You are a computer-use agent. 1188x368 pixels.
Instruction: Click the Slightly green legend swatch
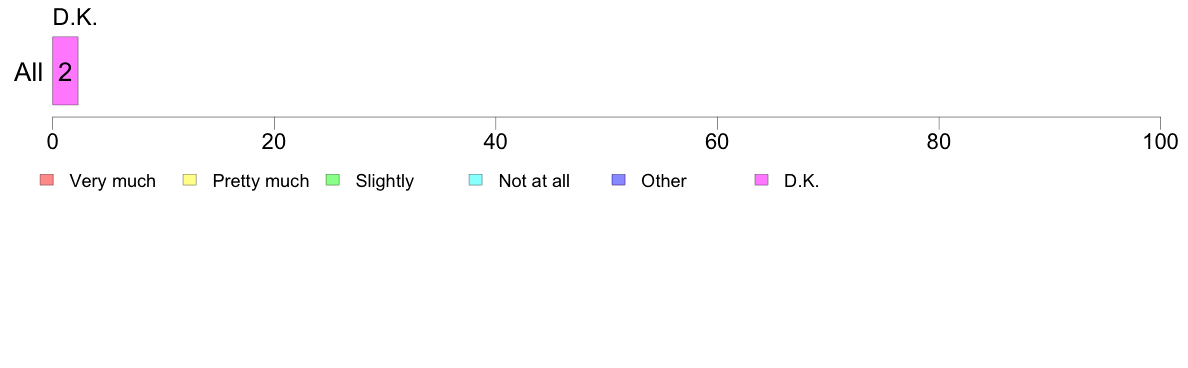click(332, 180)
